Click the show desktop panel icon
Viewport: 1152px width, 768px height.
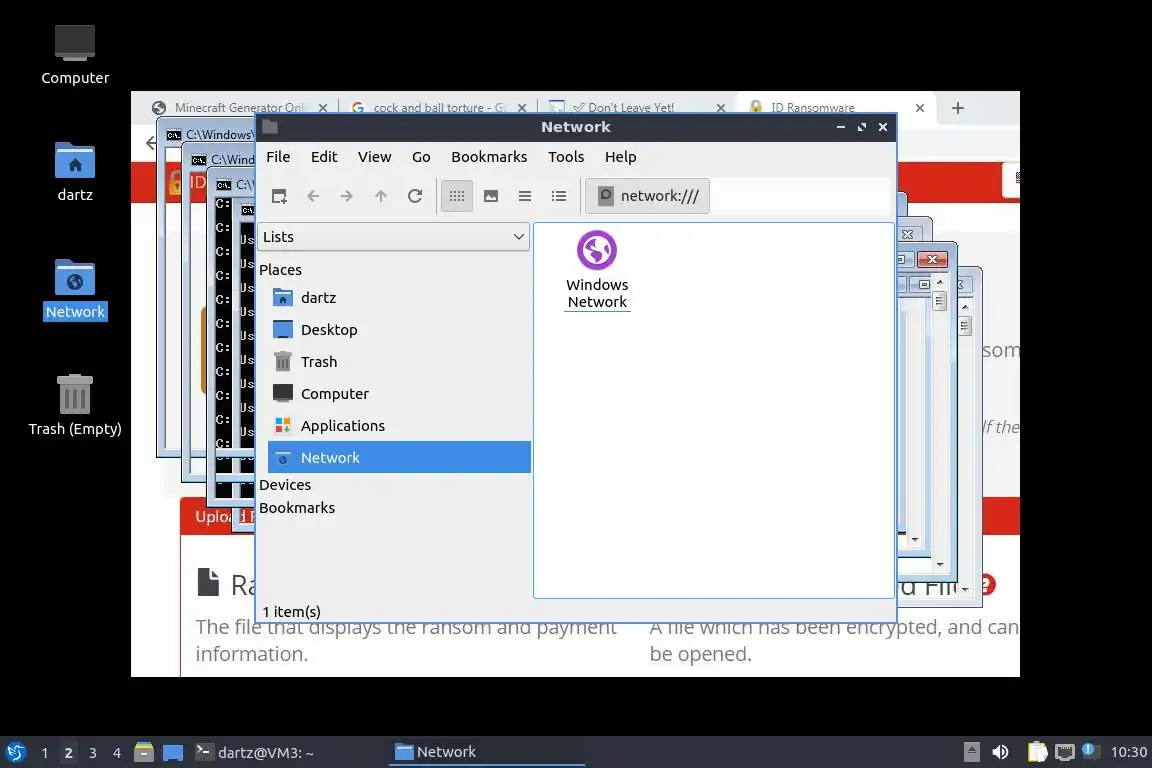pyautogui.click(x=173, y=752)
